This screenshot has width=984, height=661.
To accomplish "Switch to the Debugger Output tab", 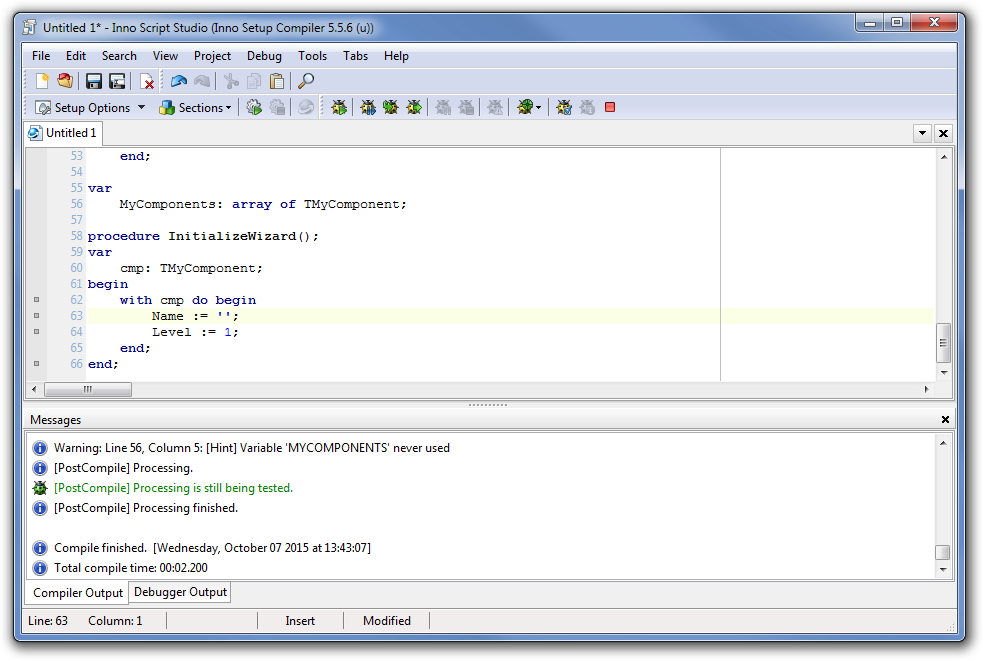I will coord(180,592).
